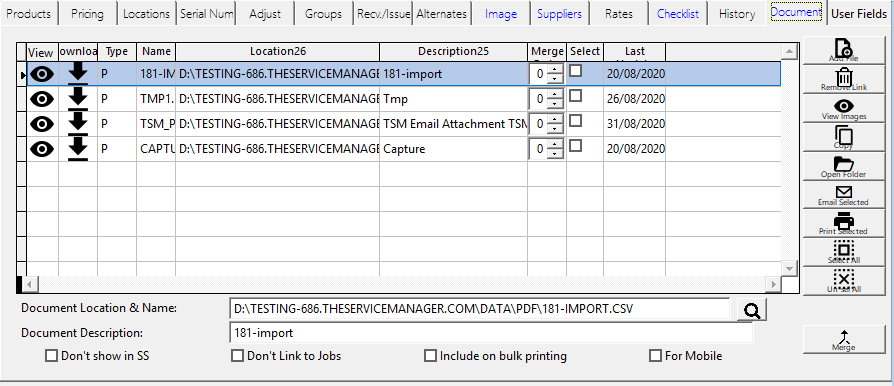Image resolution: width=894 pixels, height=386 pixels.
Task: Tick Select checkbox for Tmp row
Action: [x=576, y=96]
